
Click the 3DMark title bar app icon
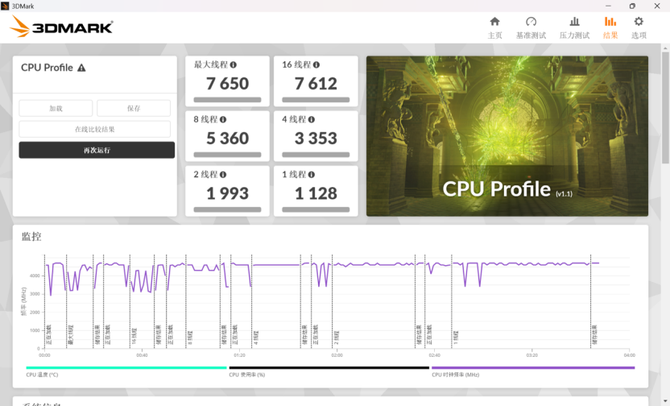tap(5, 6)
